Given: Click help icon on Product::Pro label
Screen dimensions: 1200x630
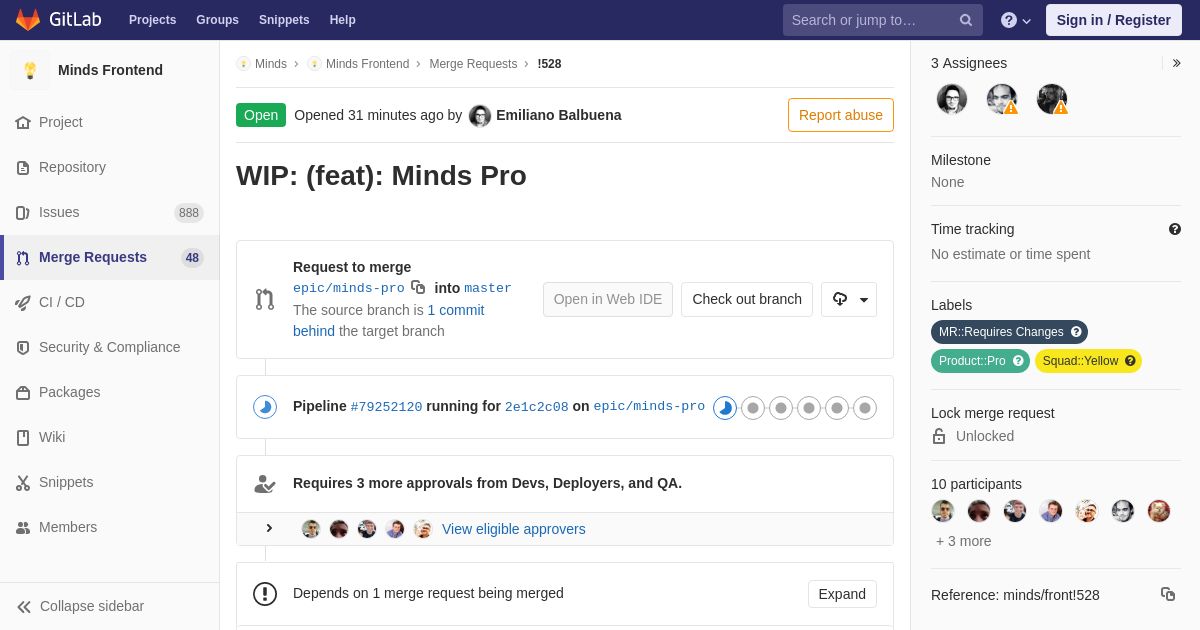Looking at the screenshot, I should 1018,361.
